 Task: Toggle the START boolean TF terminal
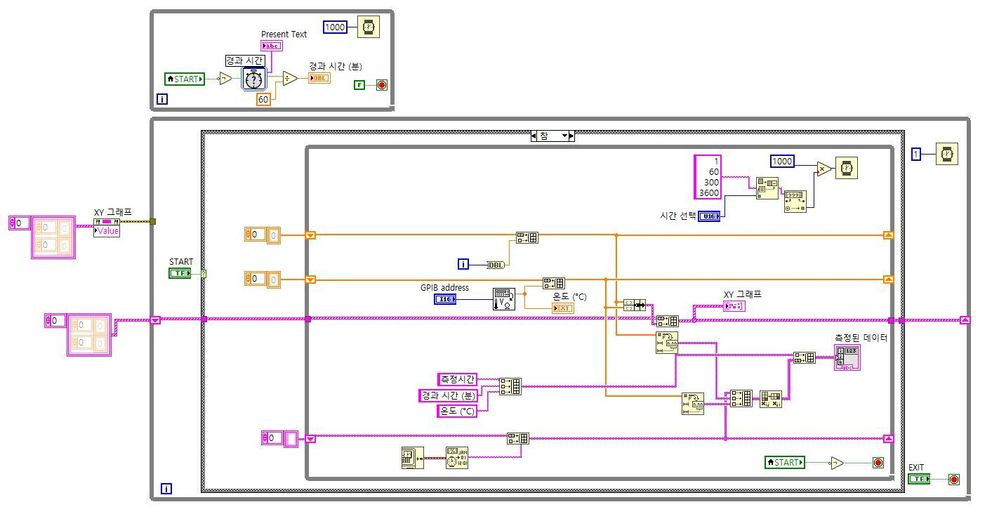179,273
